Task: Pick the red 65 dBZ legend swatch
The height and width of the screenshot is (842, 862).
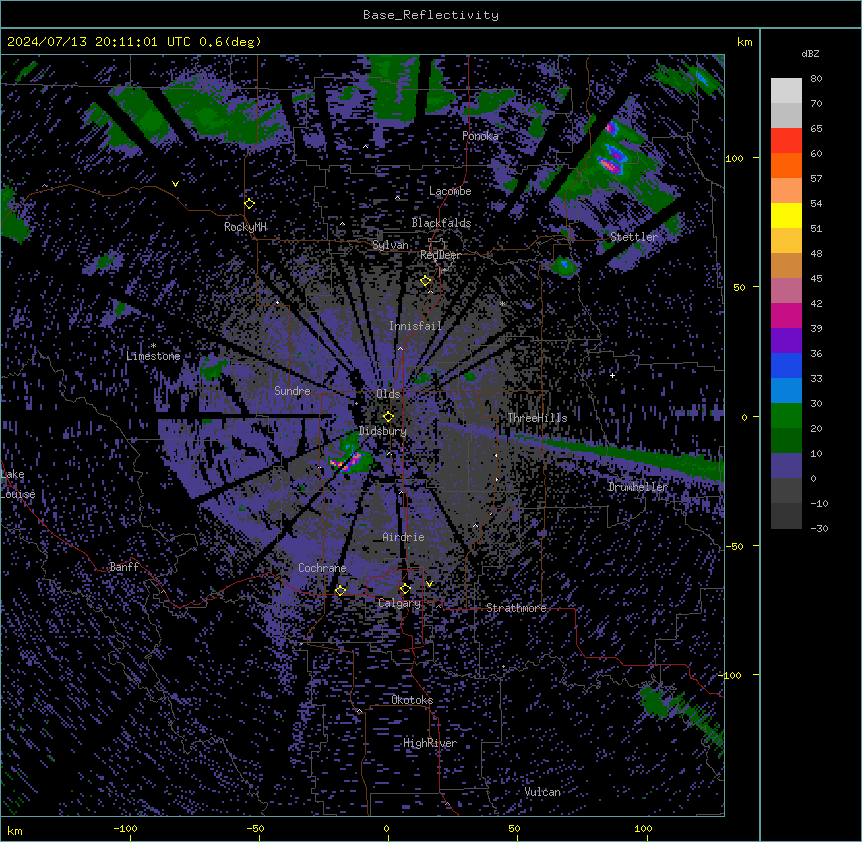Action: tap(786, 141)
